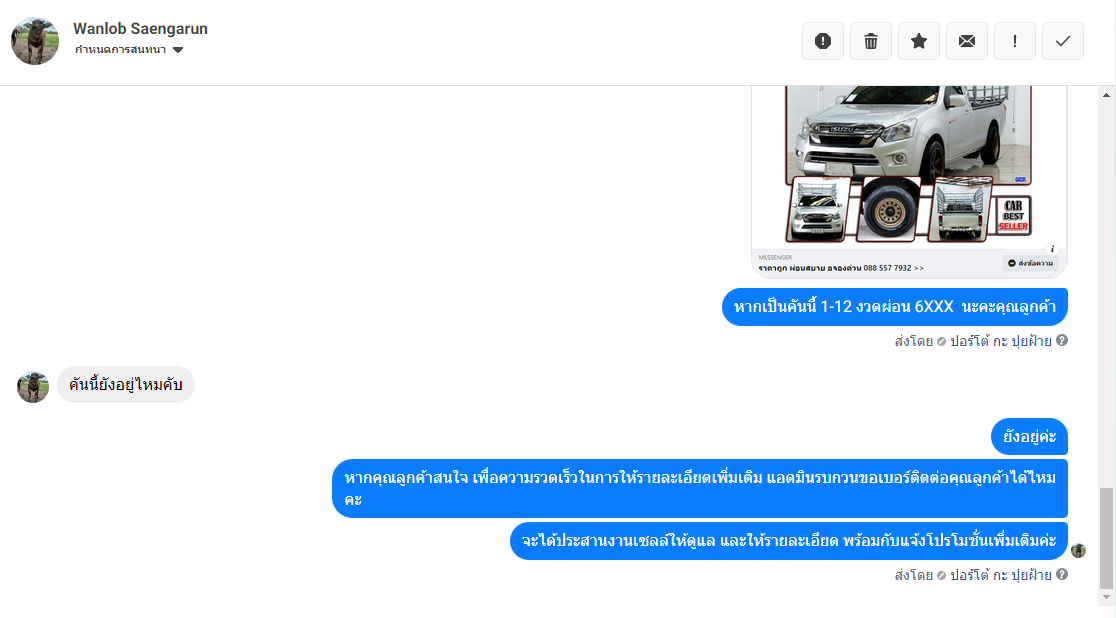Screen dimensions: 1116x618
Task: Click the Wanlob Saengarun name heading
Action: coord(140,28)
